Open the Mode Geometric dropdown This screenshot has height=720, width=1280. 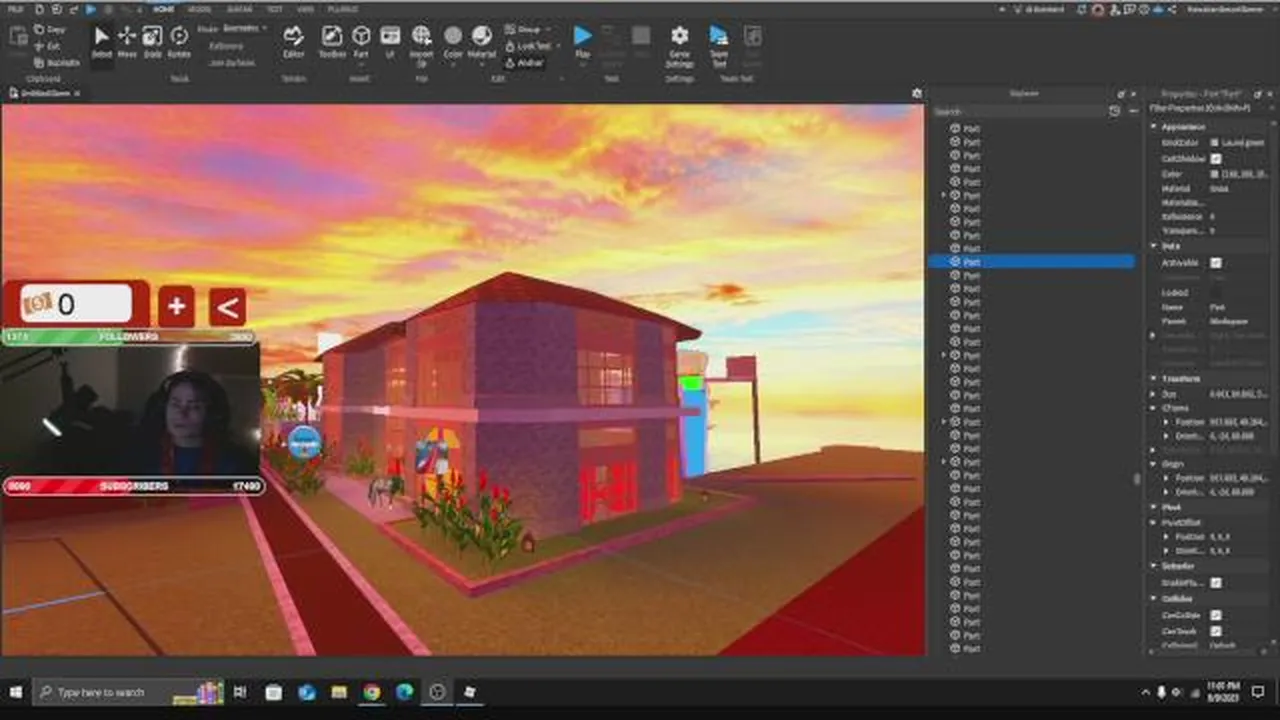tap(245, 29)
